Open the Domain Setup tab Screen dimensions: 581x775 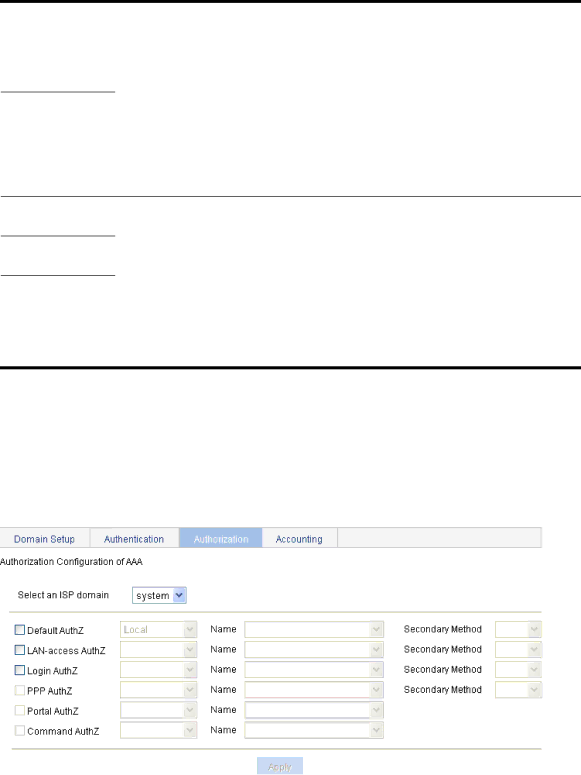45,539
